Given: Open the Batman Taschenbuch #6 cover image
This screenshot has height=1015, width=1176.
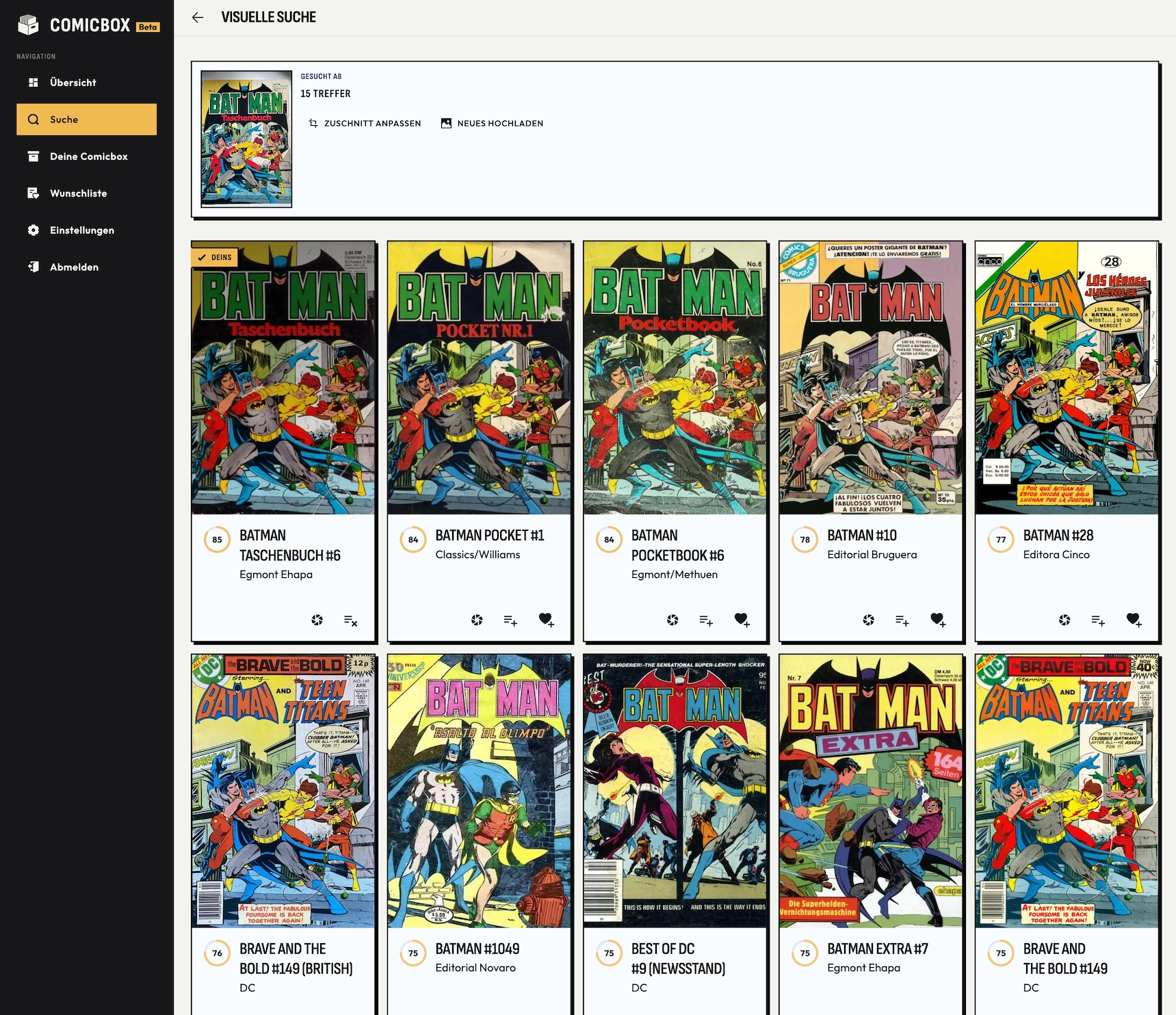Looking at the screenshot, I should [283, 378].
